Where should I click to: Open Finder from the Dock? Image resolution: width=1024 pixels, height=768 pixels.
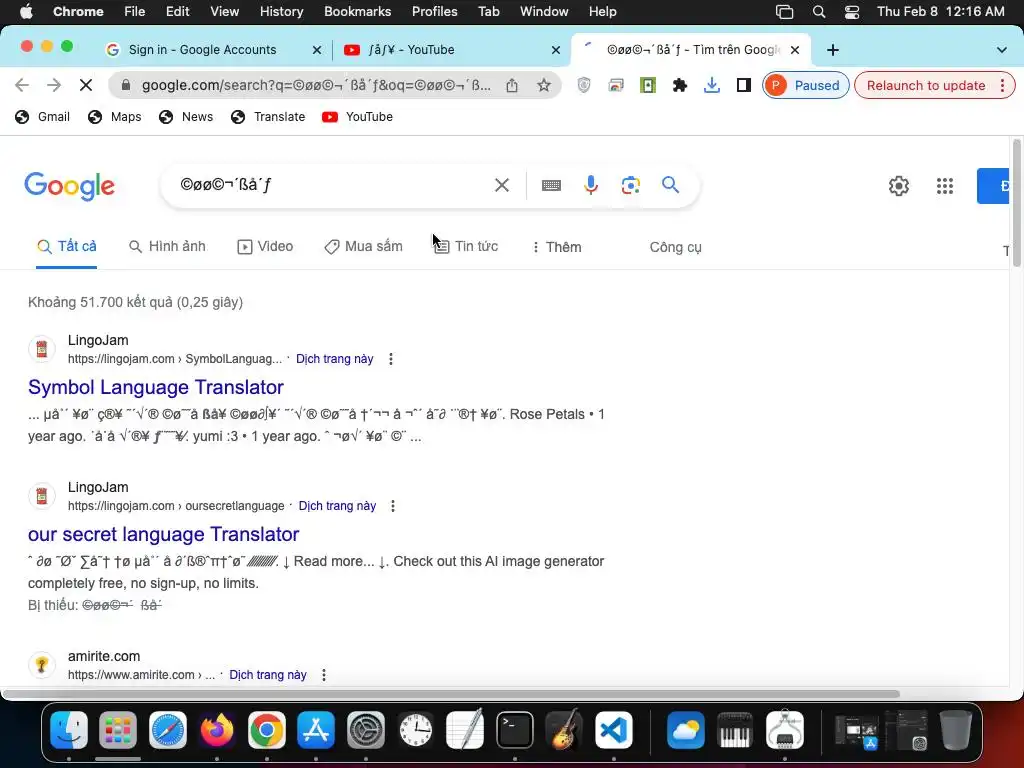point(69,729)
